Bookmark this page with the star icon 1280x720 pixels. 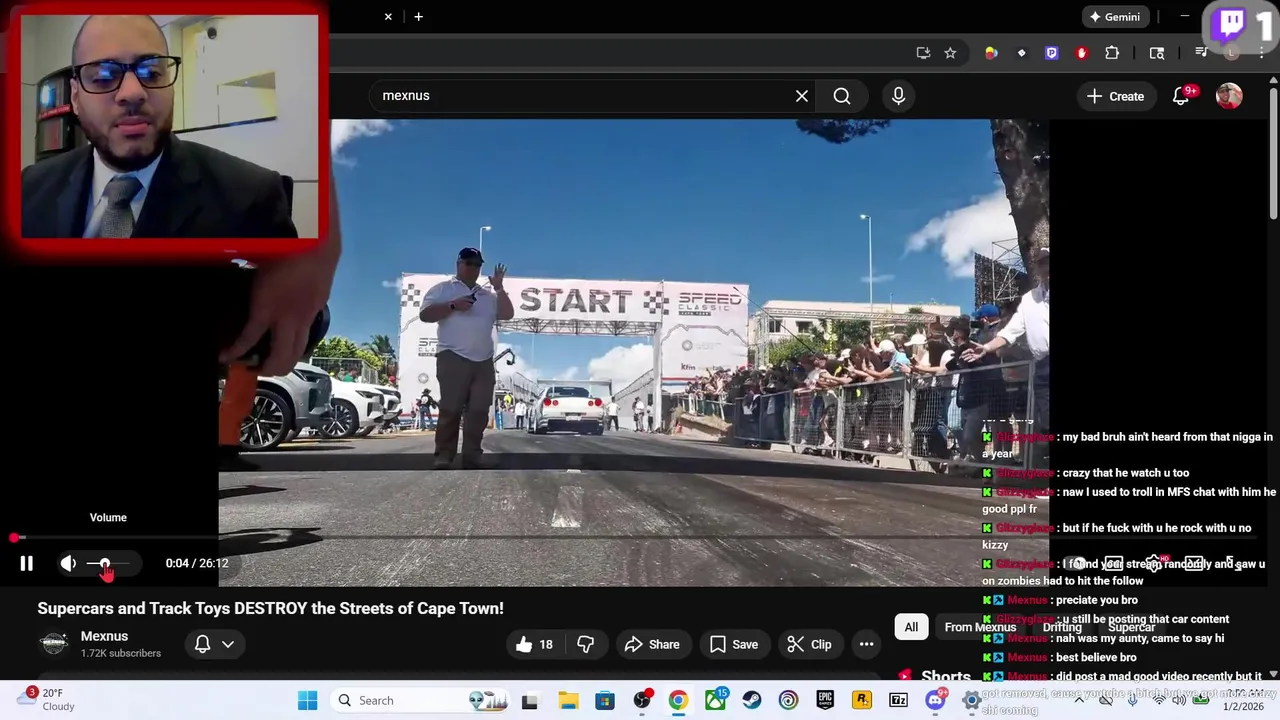(950, 53)
